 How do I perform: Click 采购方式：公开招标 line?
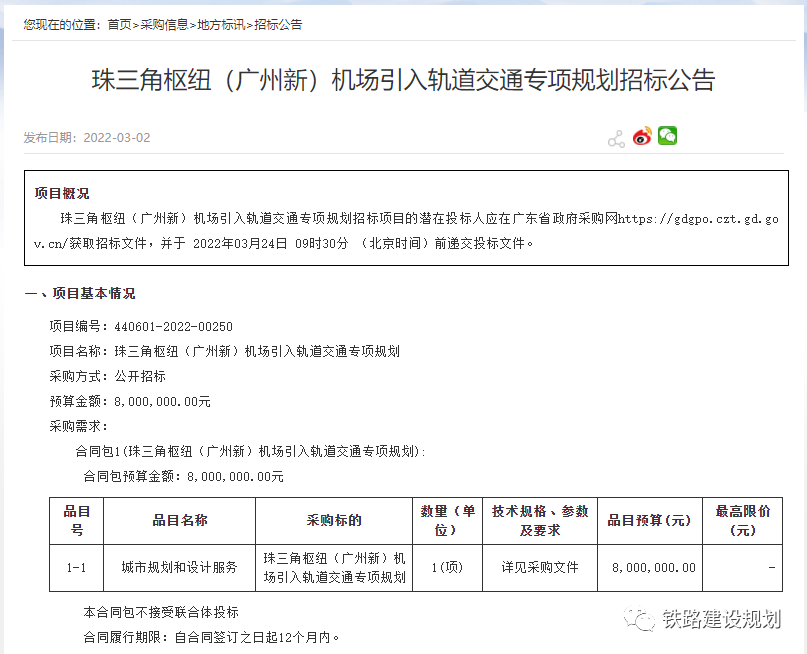(108, 376)
